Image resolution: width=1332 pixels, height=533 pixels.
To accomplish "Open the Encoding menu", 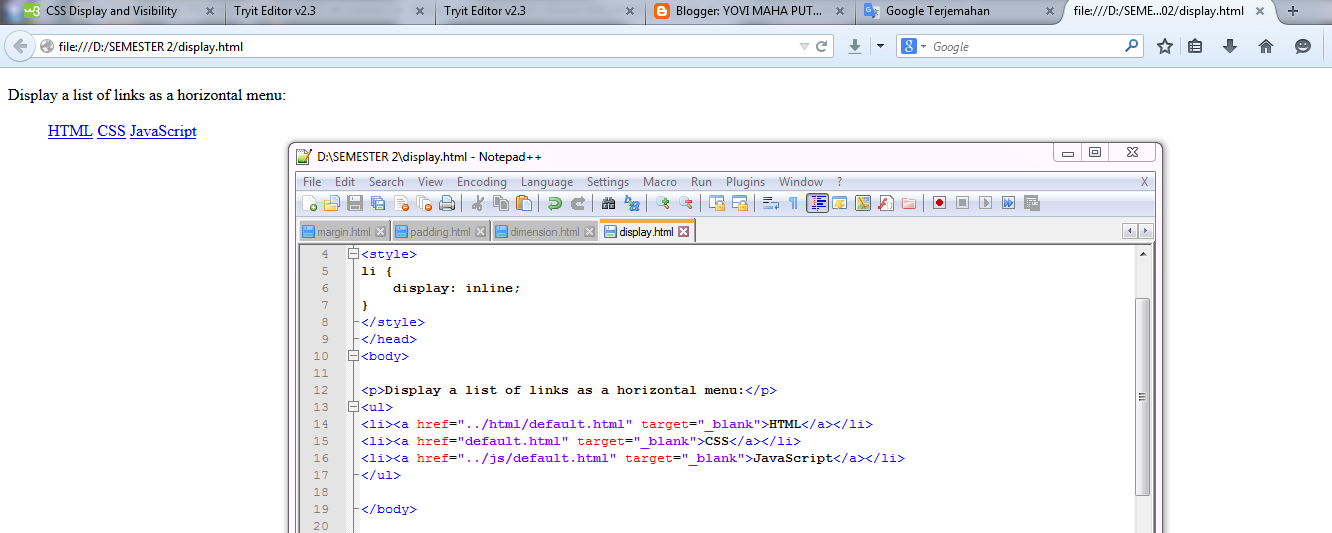I will click(482, 182).
